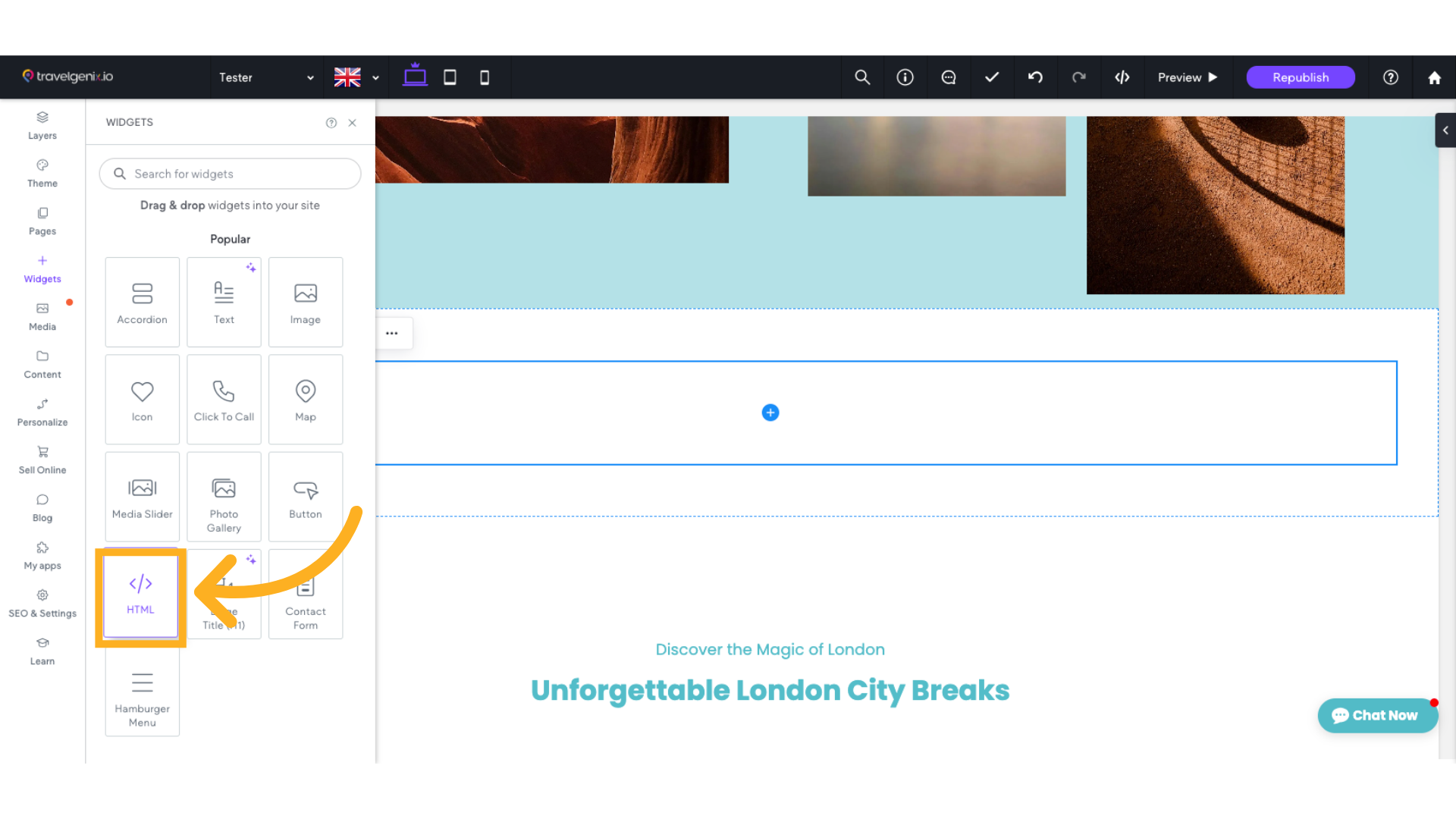Switch to tablet preview mode
This screenshot has height=819, width=1456.
tap(450, 77)
